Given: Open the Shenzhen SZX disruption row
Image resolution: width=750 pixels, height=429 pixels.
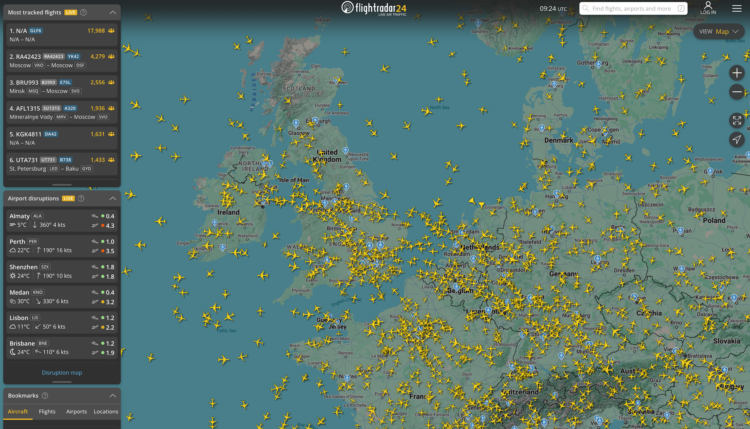Looking at the screenshot, I should click(62, 271).
